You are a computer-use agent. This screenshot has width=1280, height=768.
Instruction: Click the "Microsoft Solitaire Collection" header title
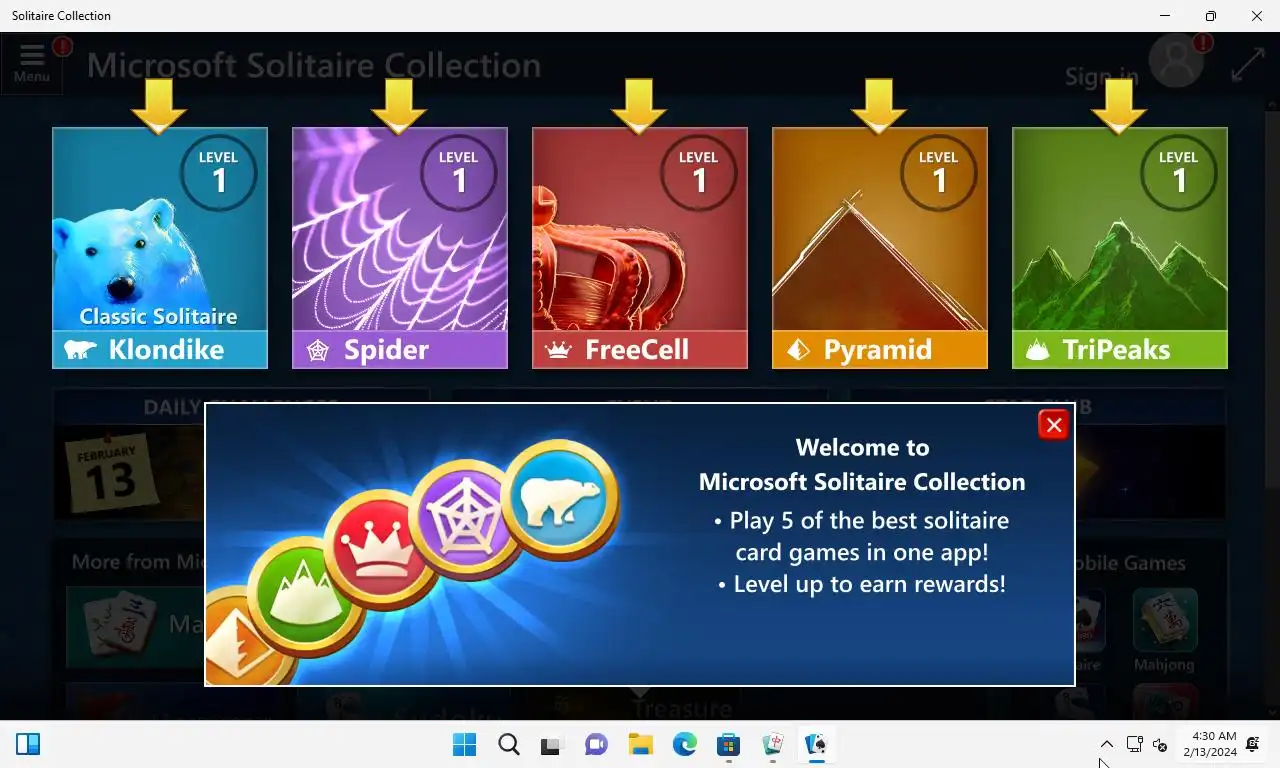(314, 66)
